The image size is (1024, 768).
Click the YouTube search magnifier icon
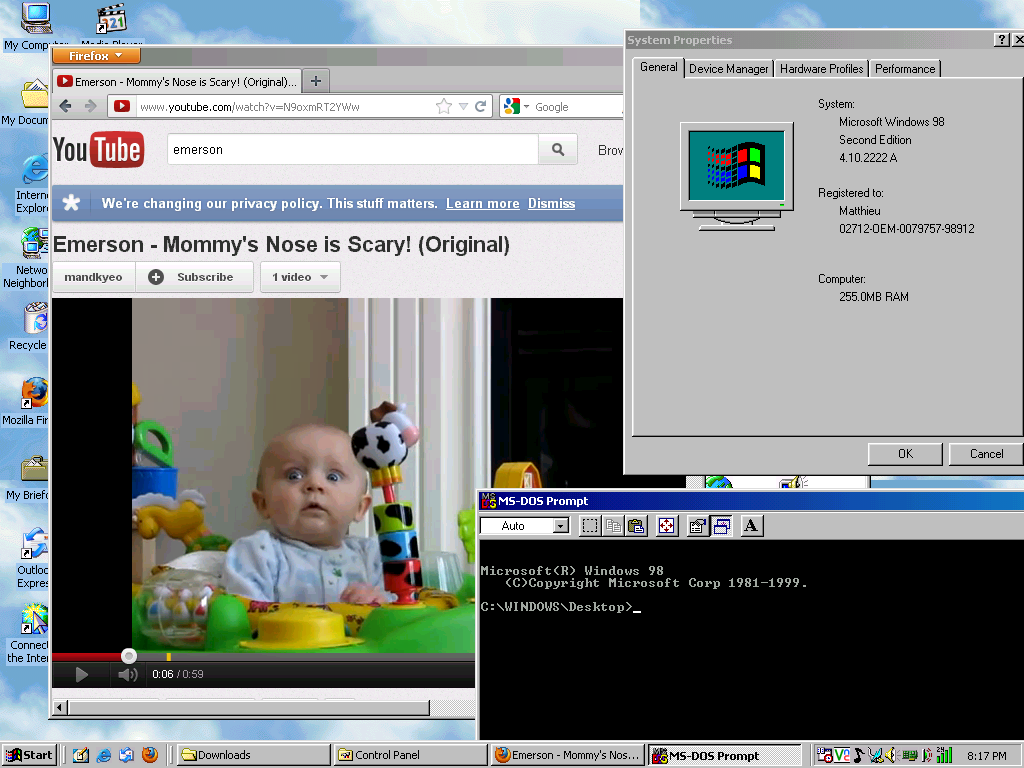(557, 149)
